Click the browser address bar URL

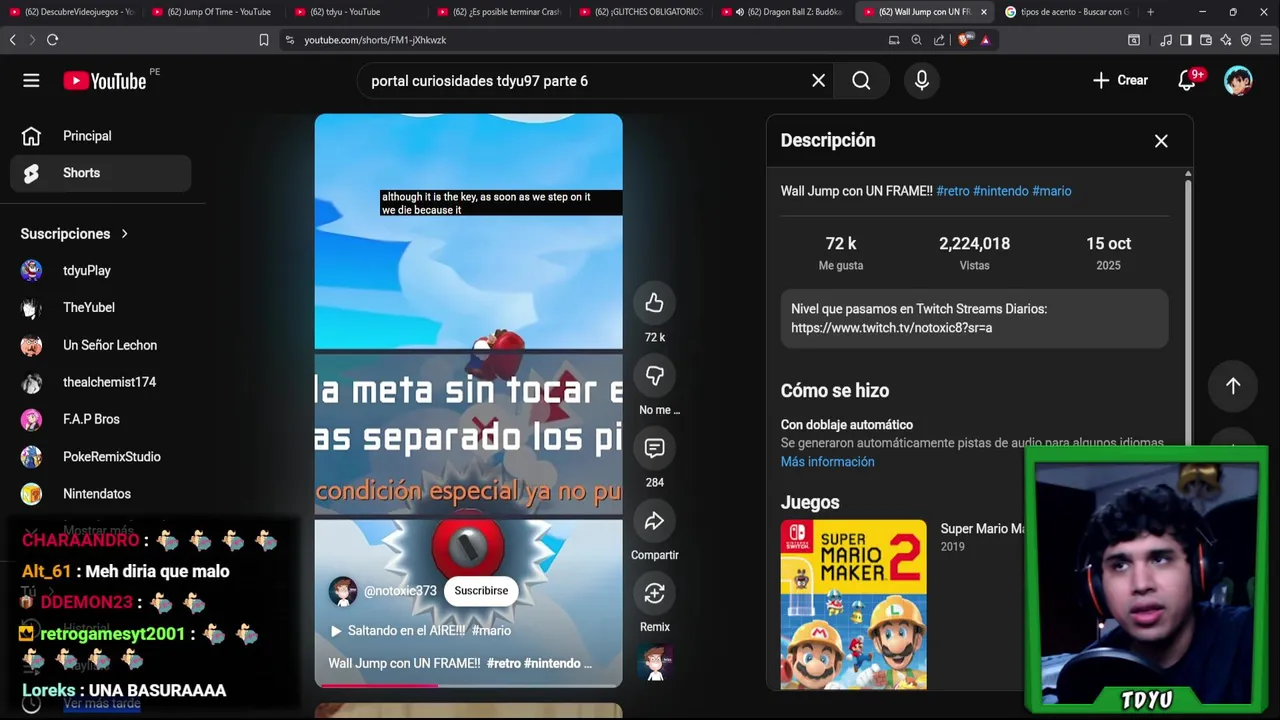tap(375, 40)
